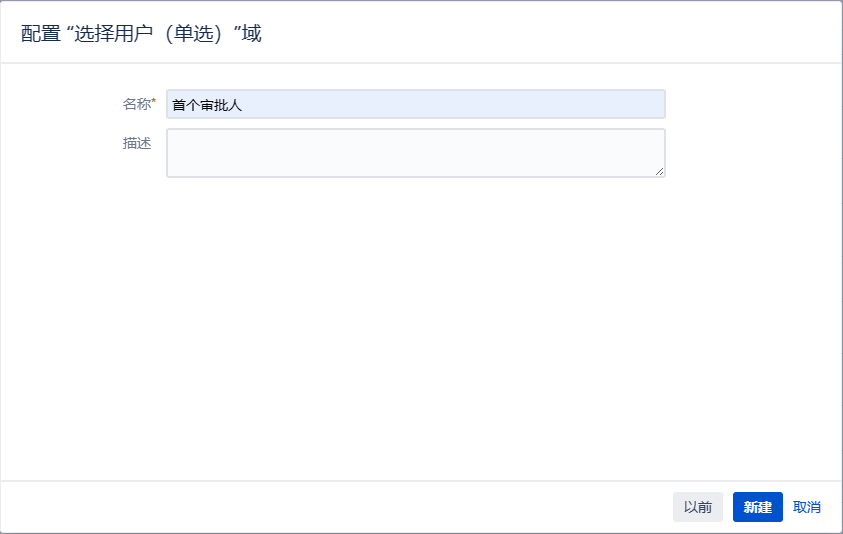Screen dimensions: 843x534
Task: Click the 描述 textarea resize handle
Action: coord(659,171)
